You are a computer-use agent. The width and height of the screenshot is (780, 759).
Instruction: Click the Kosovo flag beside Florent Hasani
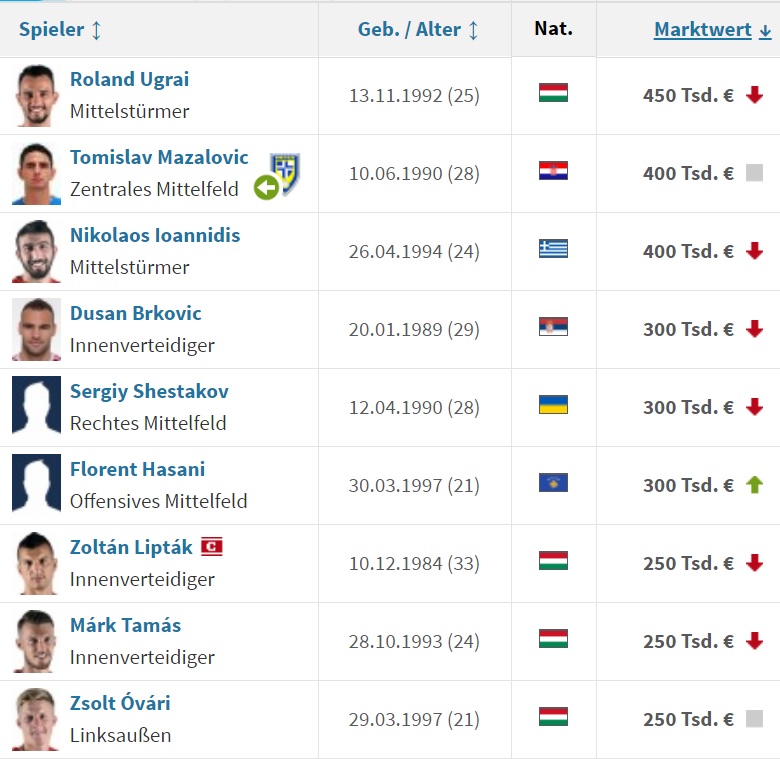[553, 482]
